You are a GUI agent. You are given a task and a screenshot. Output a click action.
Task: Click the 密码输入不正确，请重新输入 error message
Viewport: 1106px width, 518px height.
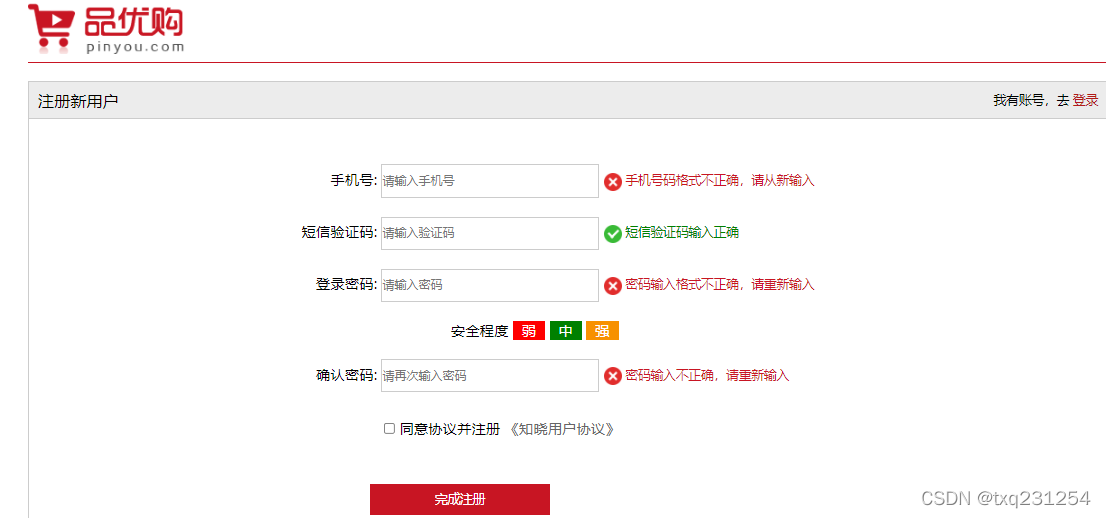coord(707,375)
